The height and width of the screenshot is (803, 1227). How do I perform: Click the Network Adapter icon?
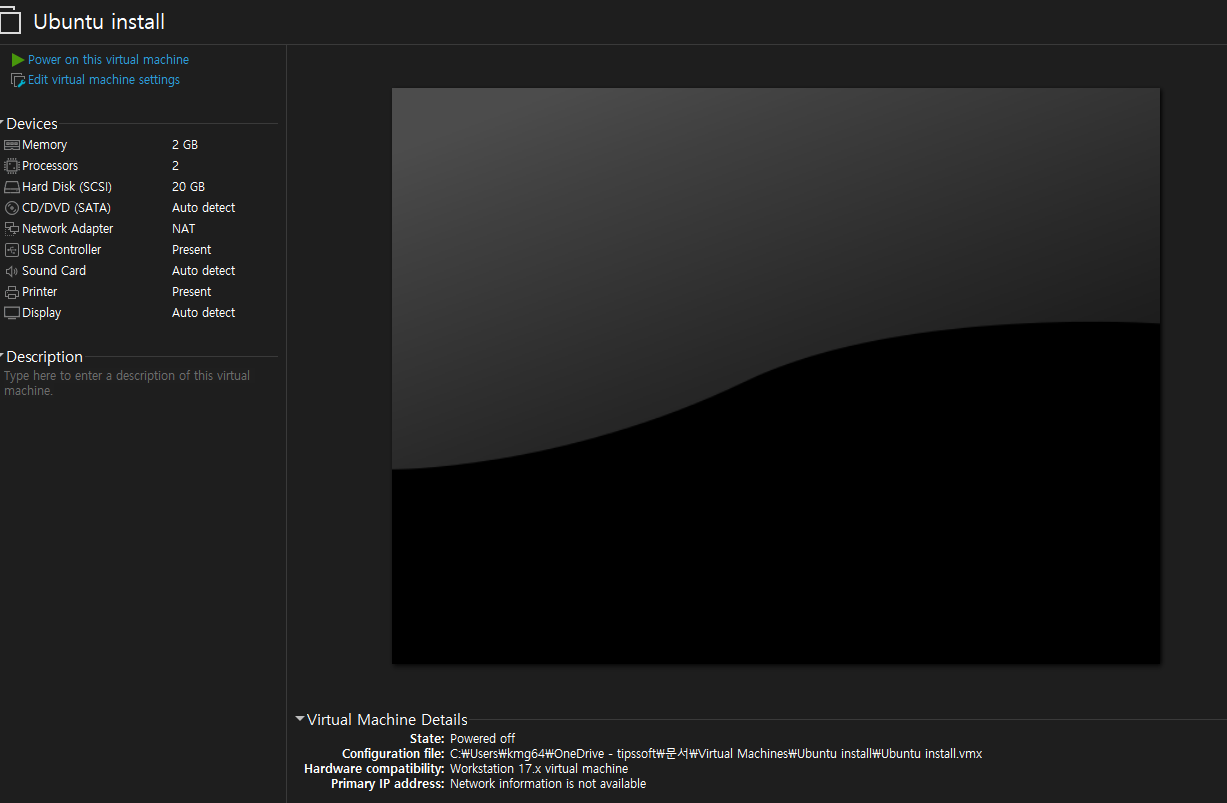click(x=12, y=229)
